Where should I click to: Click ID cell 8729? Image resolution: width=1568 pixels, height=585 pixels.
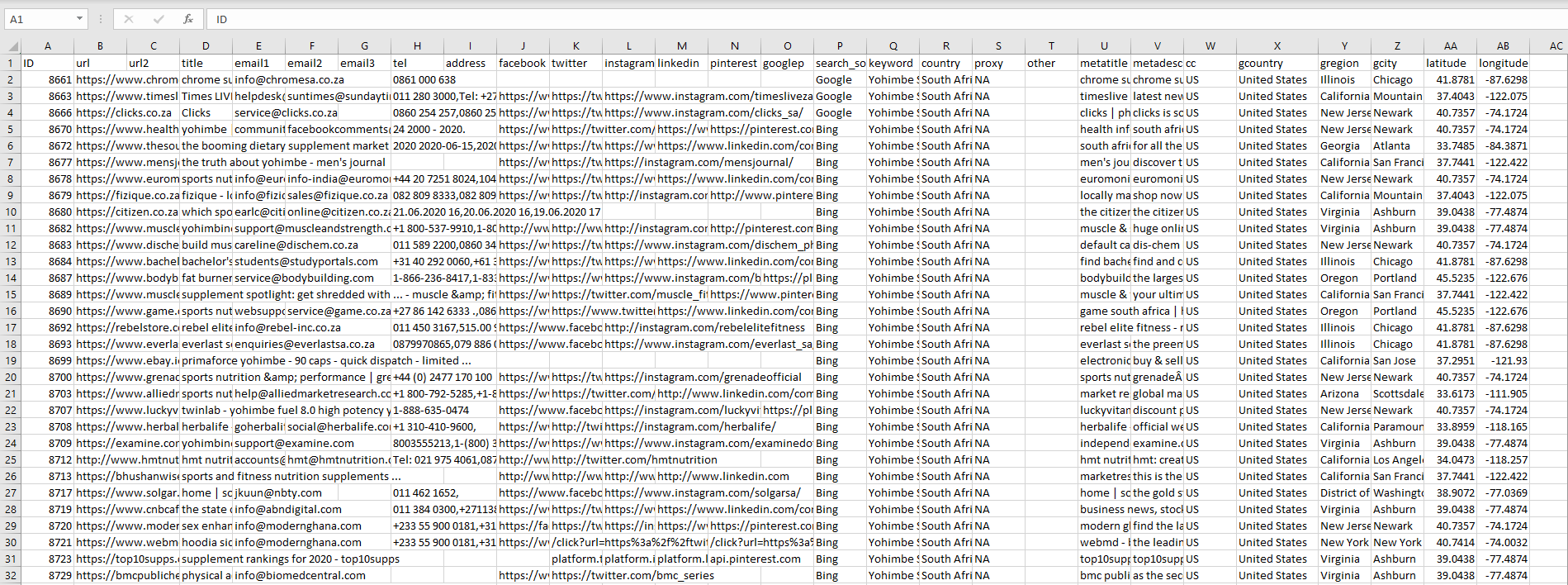(48, 575)
